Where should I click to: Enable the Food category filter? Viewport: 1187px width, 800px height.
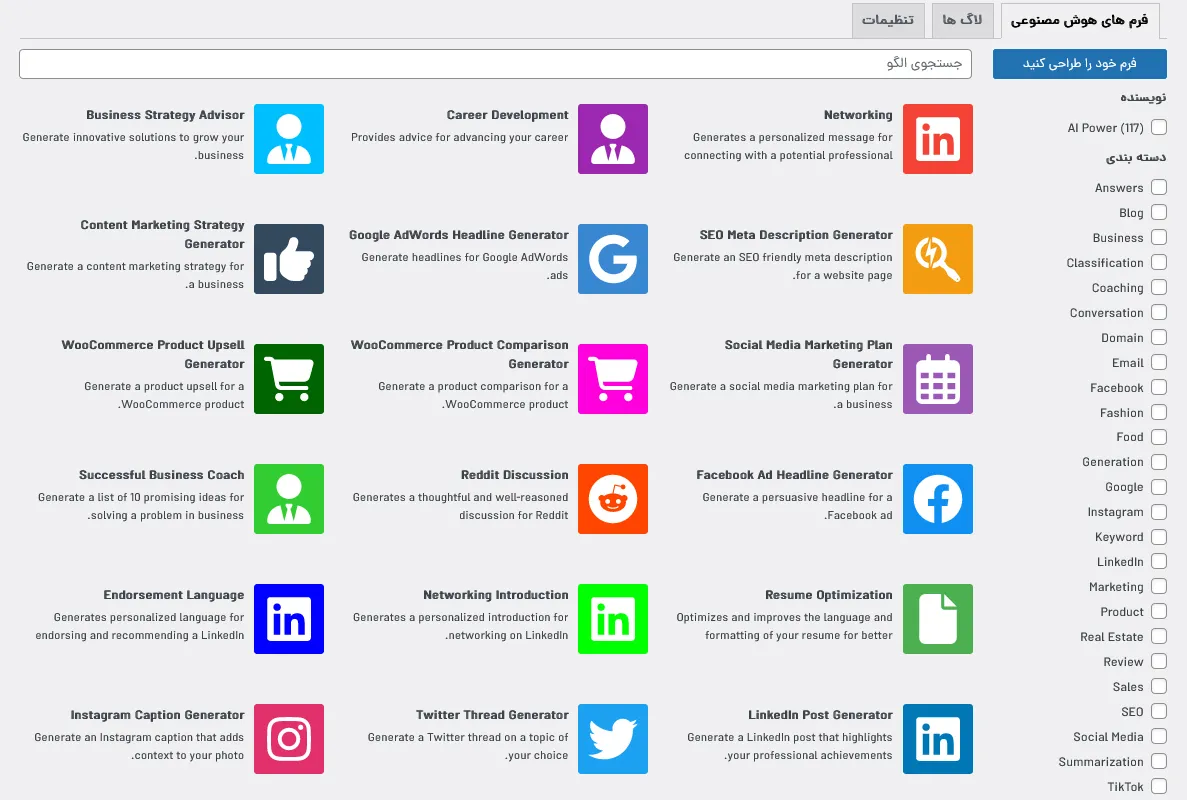[x=1158, y=436]
